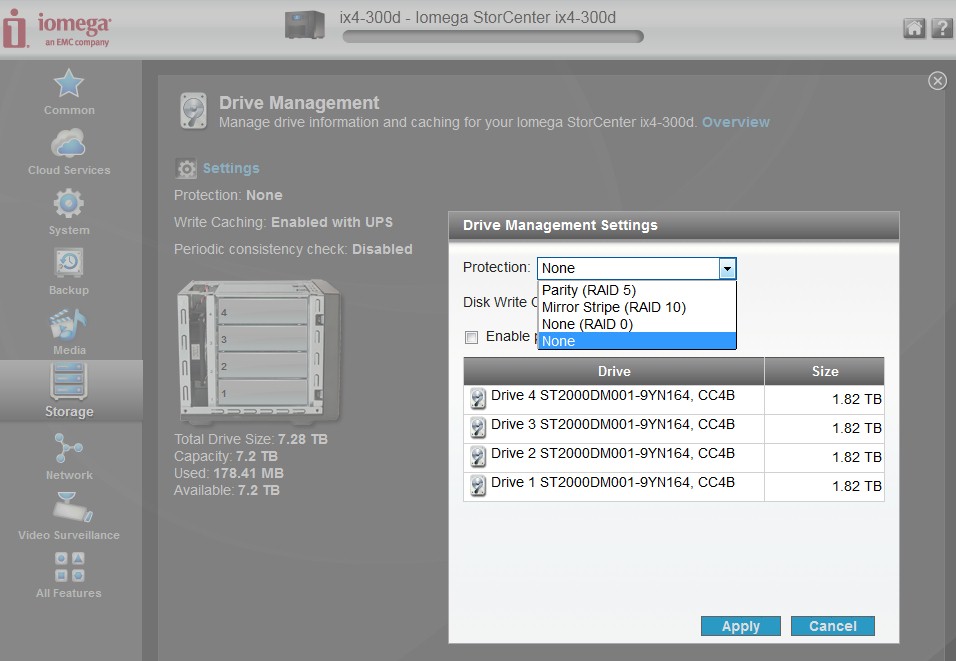
Task: Click the Periodic consistency check: Disabled text
Action: [293, 249]
